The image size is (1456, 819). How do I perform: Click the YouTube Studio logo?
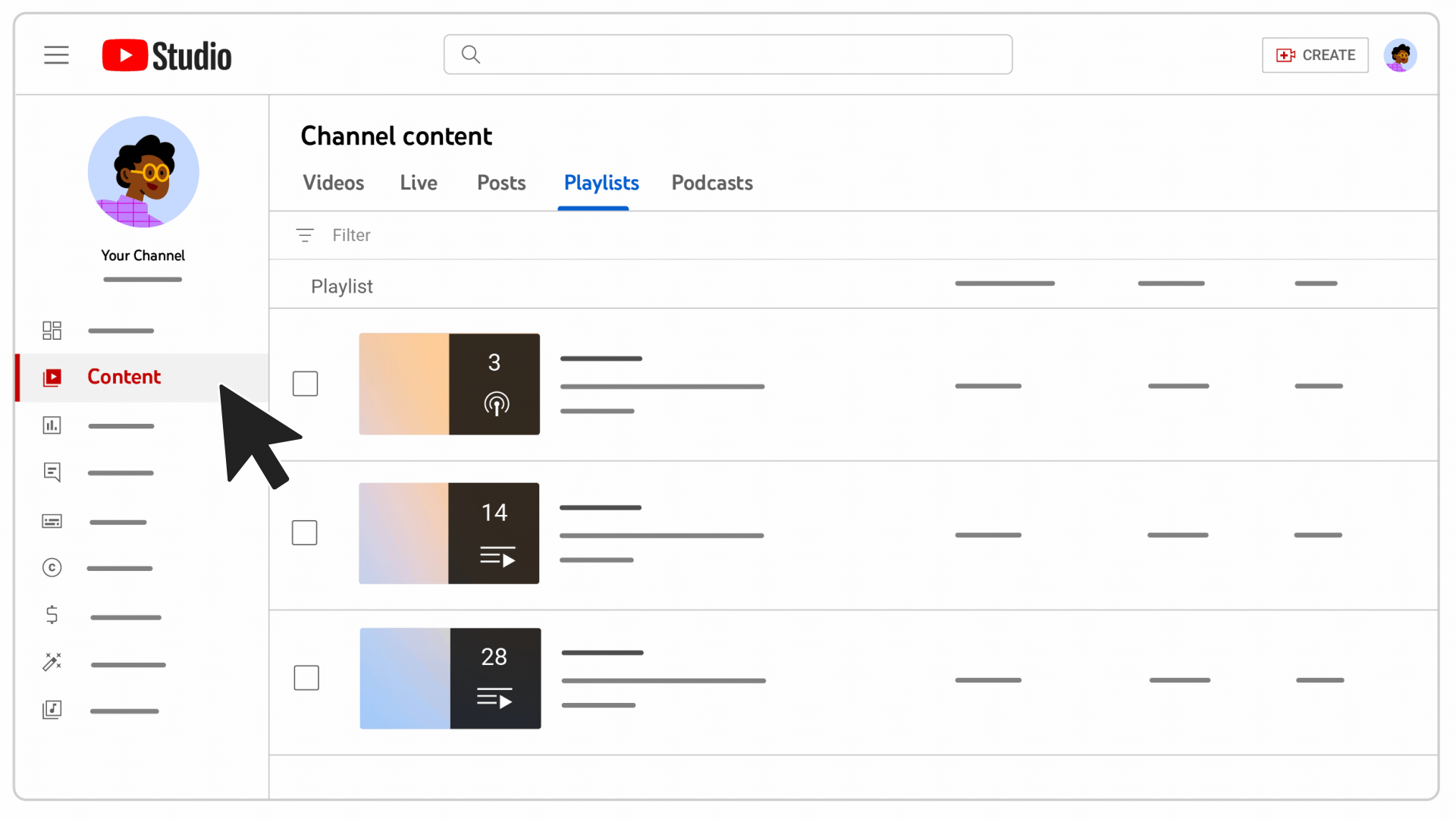click(166, 55)
